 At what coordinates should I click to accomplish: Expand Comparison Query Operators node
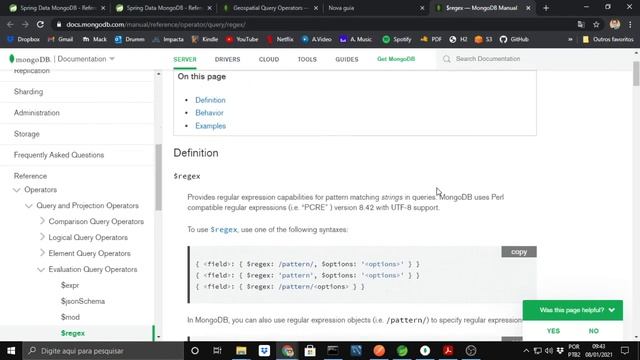click(42, 221)
